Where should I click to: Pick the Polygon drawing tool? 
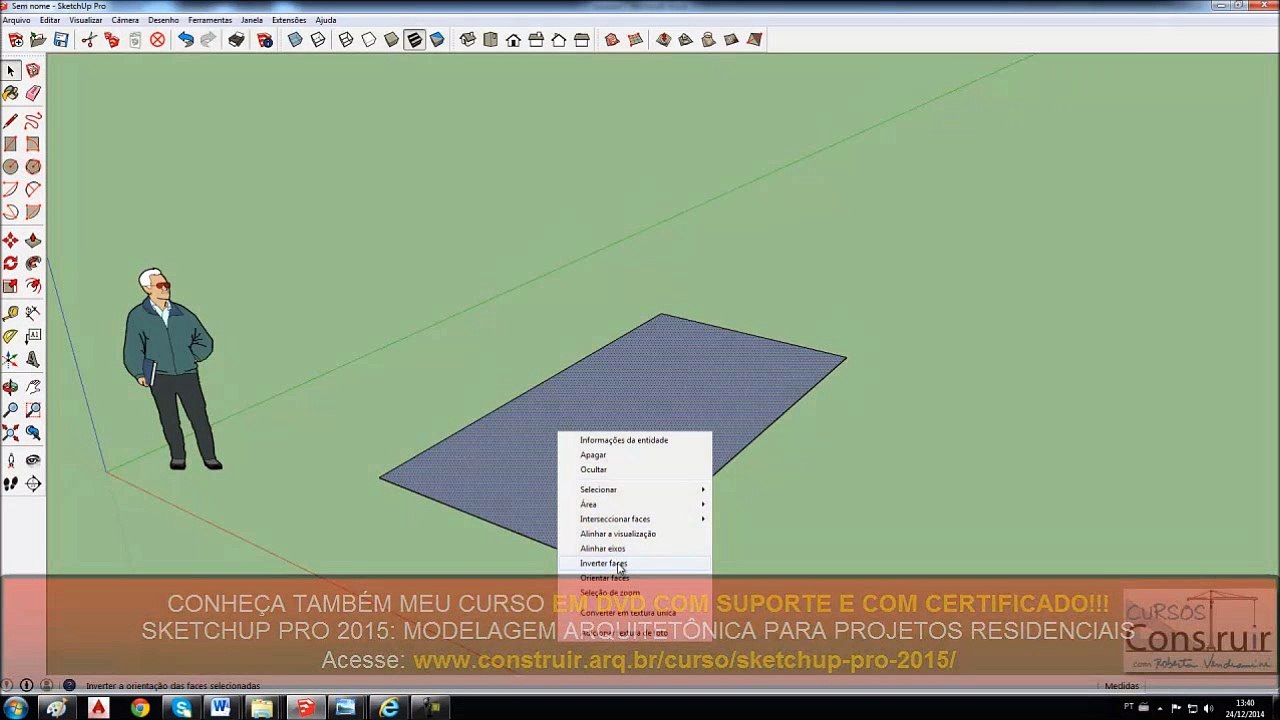33,167
